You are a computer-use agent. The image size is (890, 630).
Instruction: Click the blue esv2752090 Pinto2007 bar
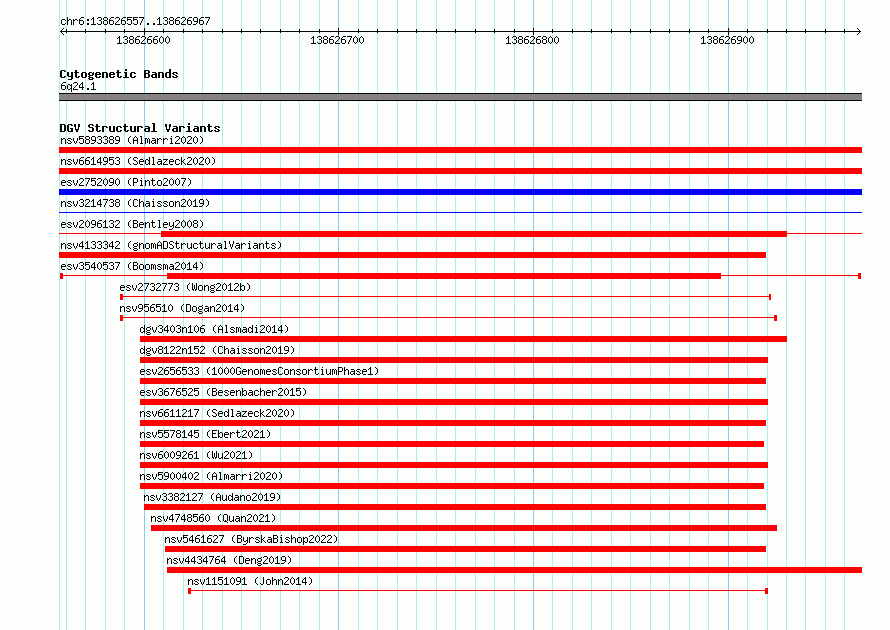click(x=460, y=192)
